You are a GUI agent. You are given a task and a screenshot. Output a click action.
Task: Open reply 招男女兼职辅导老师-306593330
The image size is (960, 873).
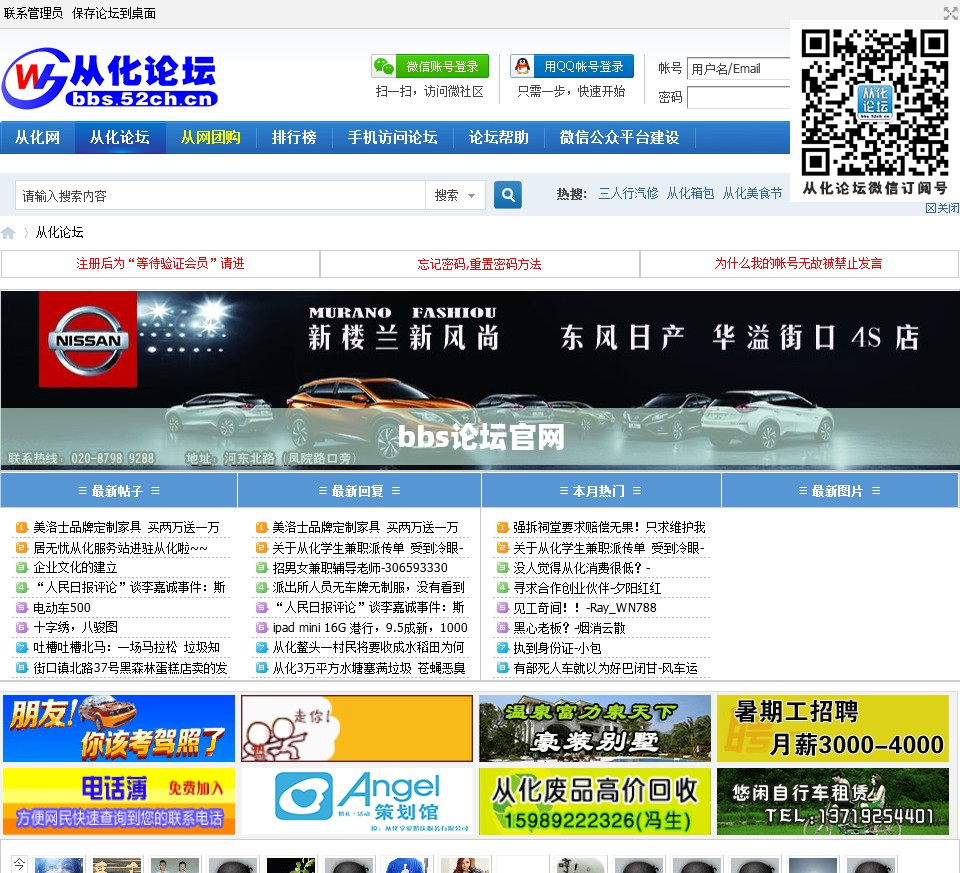click(x=360, y=568)
